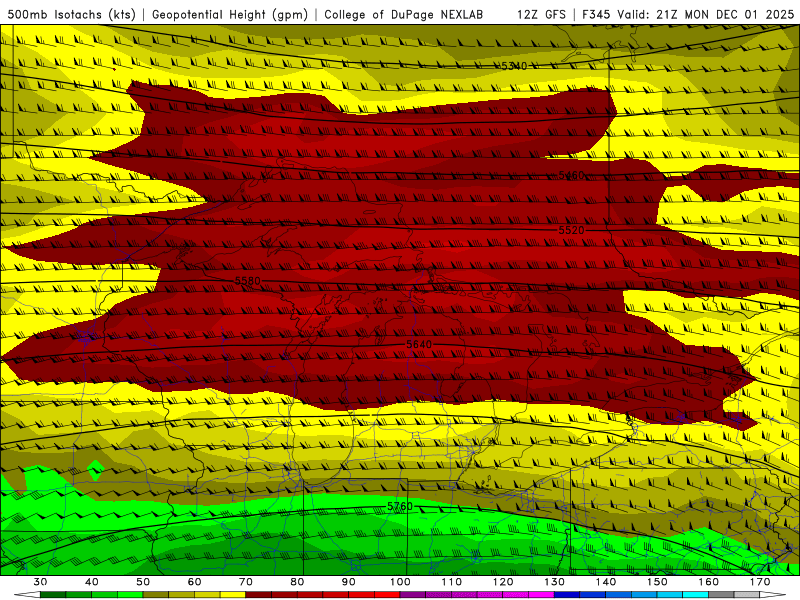The height and width of the screenshot is (600, 800).
Task: Click the bright magenta swatch ending at 130
Action: [541, 594]
